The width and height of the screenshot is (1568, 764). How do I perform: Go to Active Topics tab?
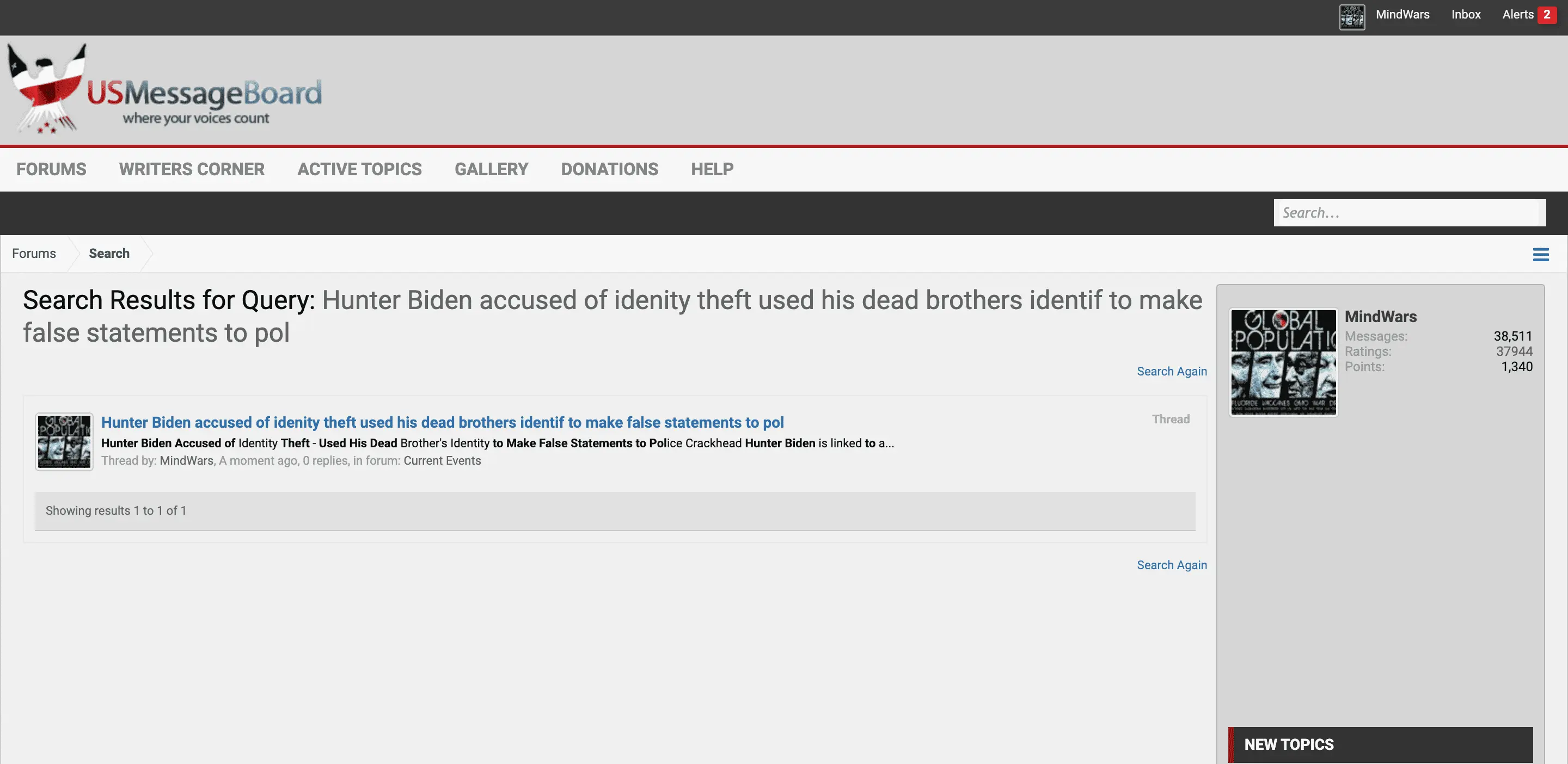(359, 169)
